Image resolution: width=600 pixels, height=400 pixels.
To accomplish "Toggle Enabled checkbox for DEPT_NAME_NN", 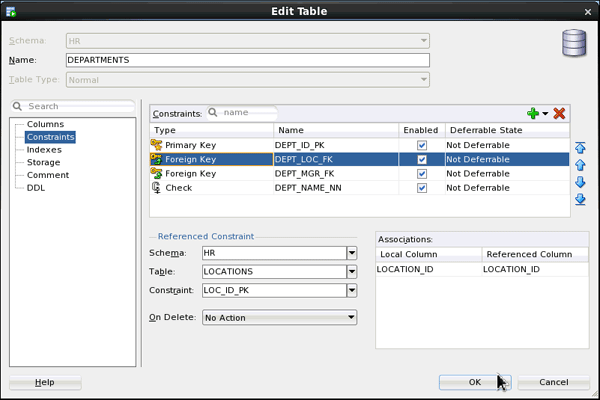I will tap(422, 187).
